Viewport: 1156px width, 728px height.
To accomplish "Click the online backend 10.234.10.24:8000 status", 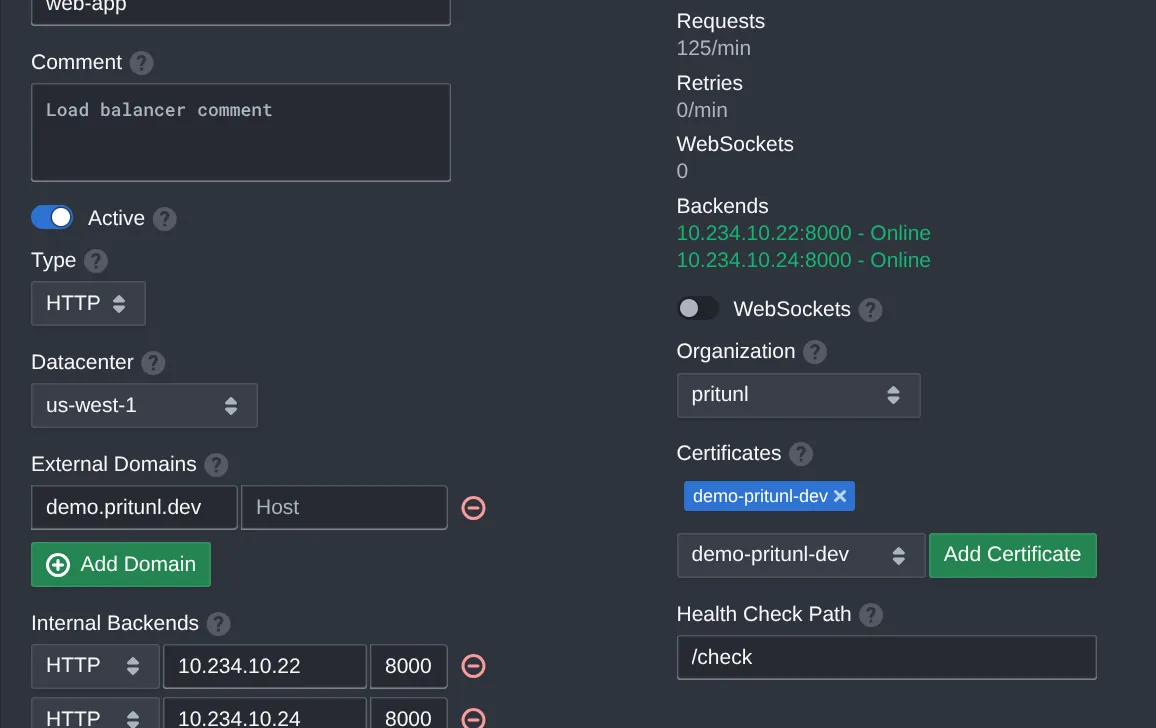I will click(x=803, y=260).
